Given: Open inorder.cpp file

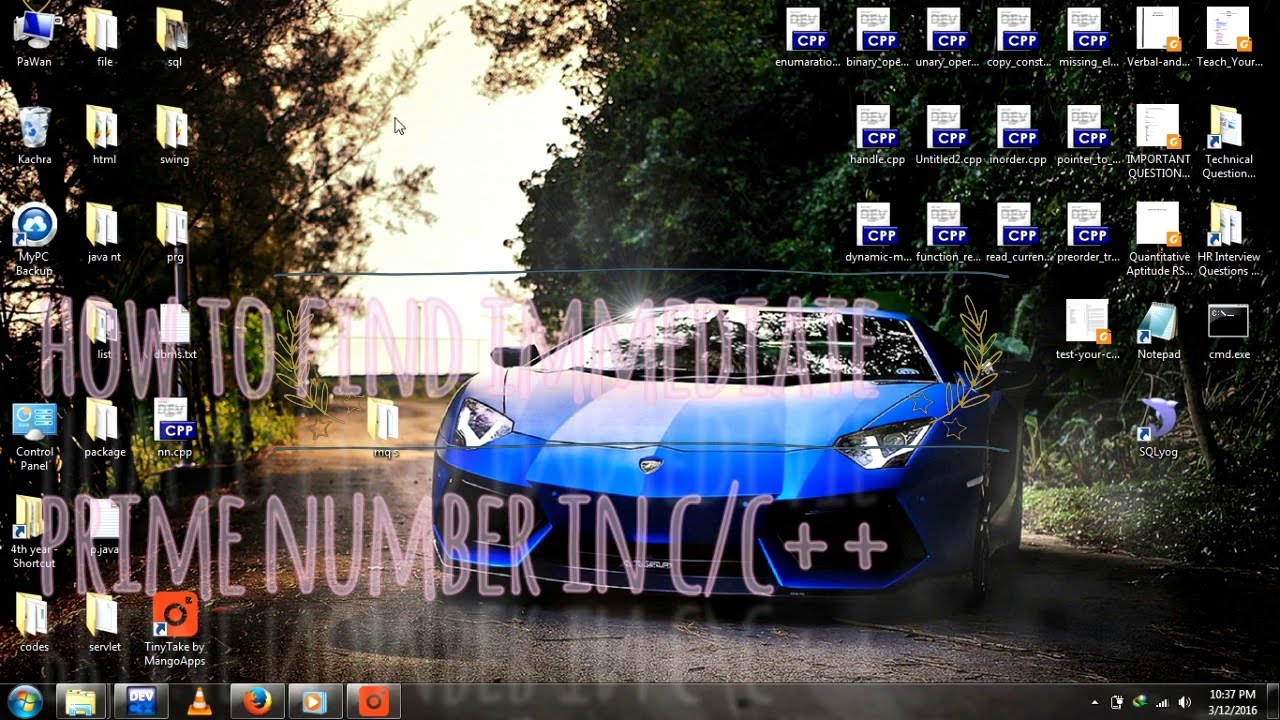Looking at the screenshot, I should coord(1018,135).
